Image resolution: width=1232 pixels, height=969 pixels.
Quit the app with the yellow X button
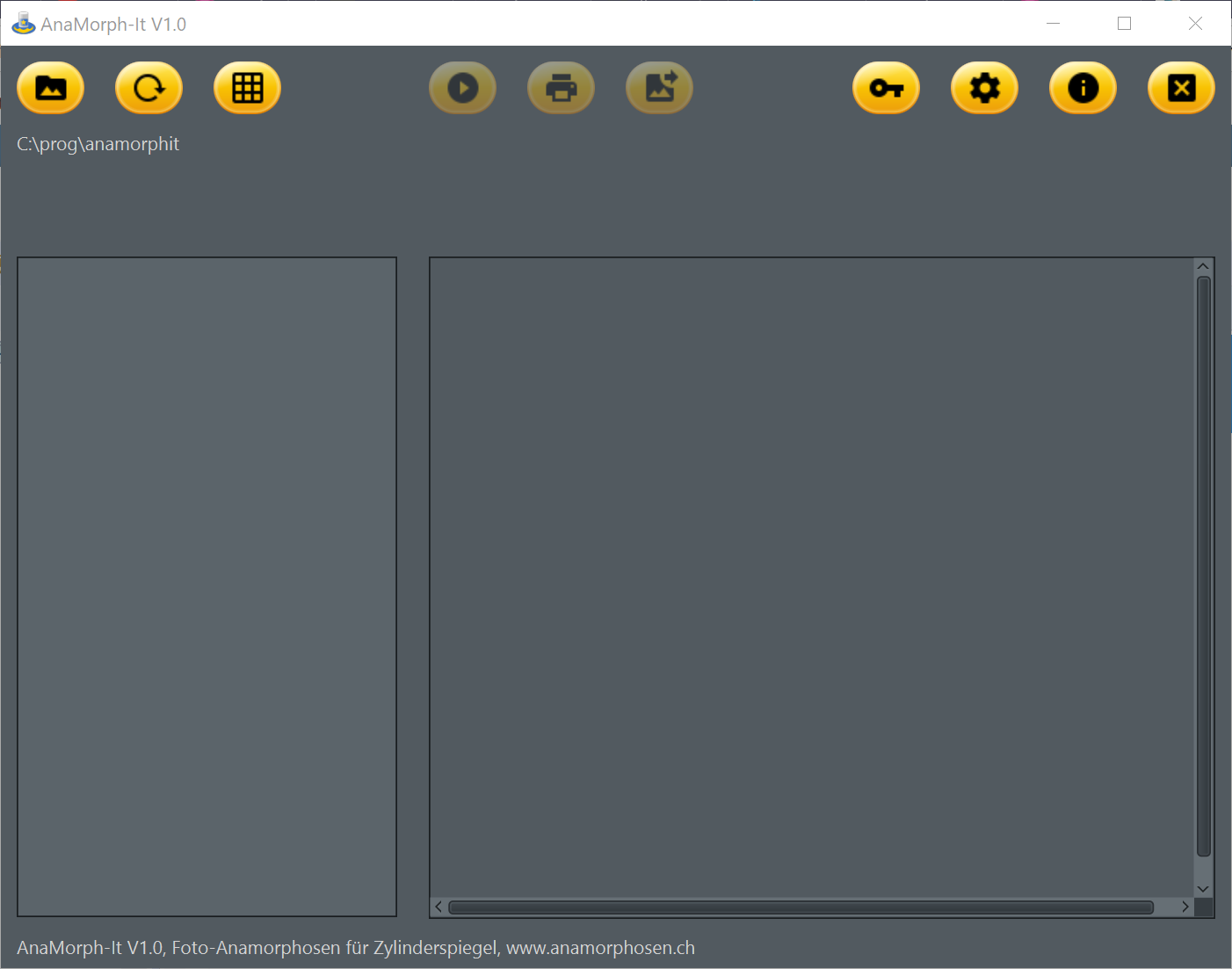pyautogui.click(x=1181, y=88)
